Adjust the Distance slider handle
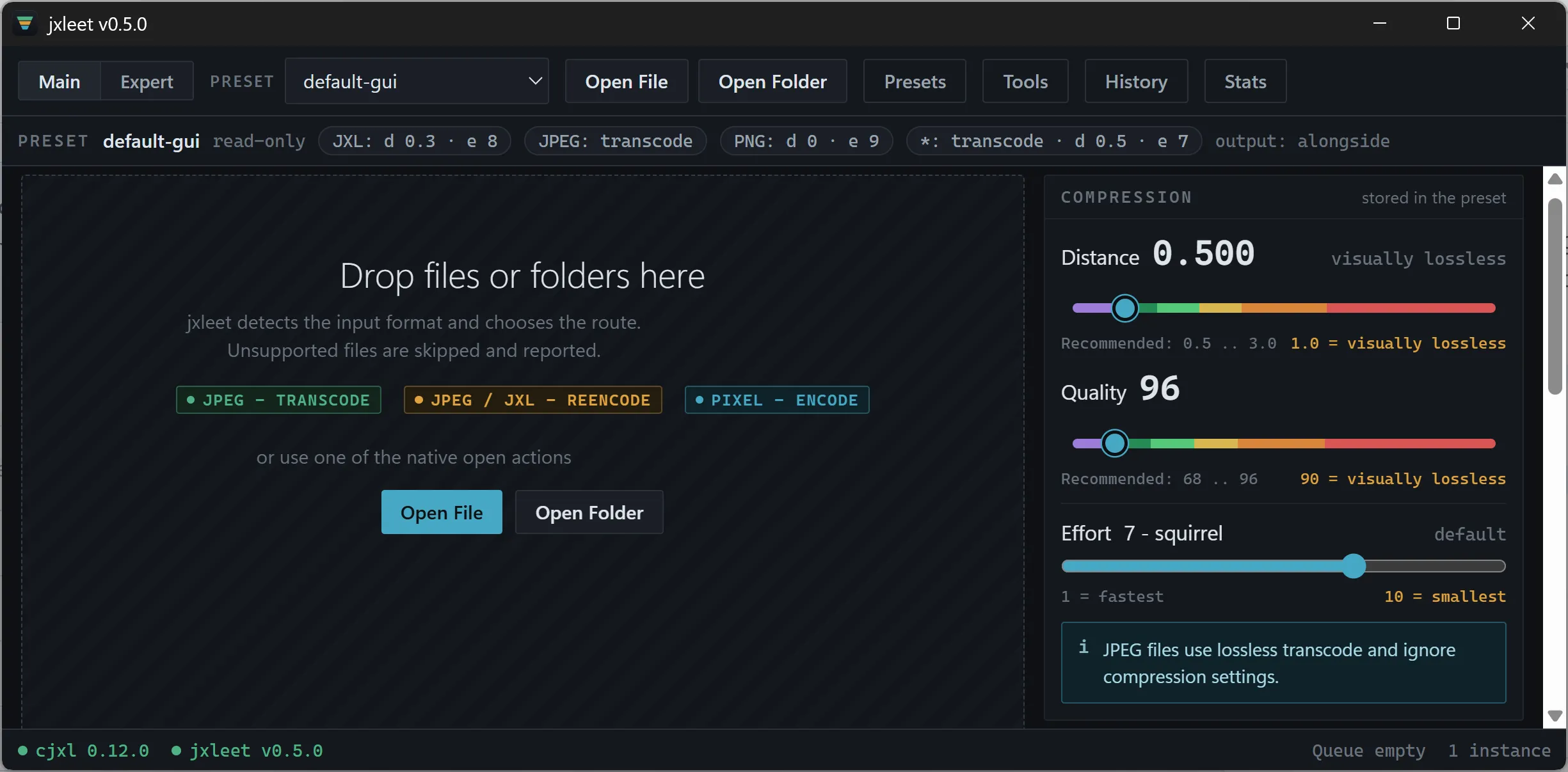The image size is (1568, 772). tap(1124, 308)
